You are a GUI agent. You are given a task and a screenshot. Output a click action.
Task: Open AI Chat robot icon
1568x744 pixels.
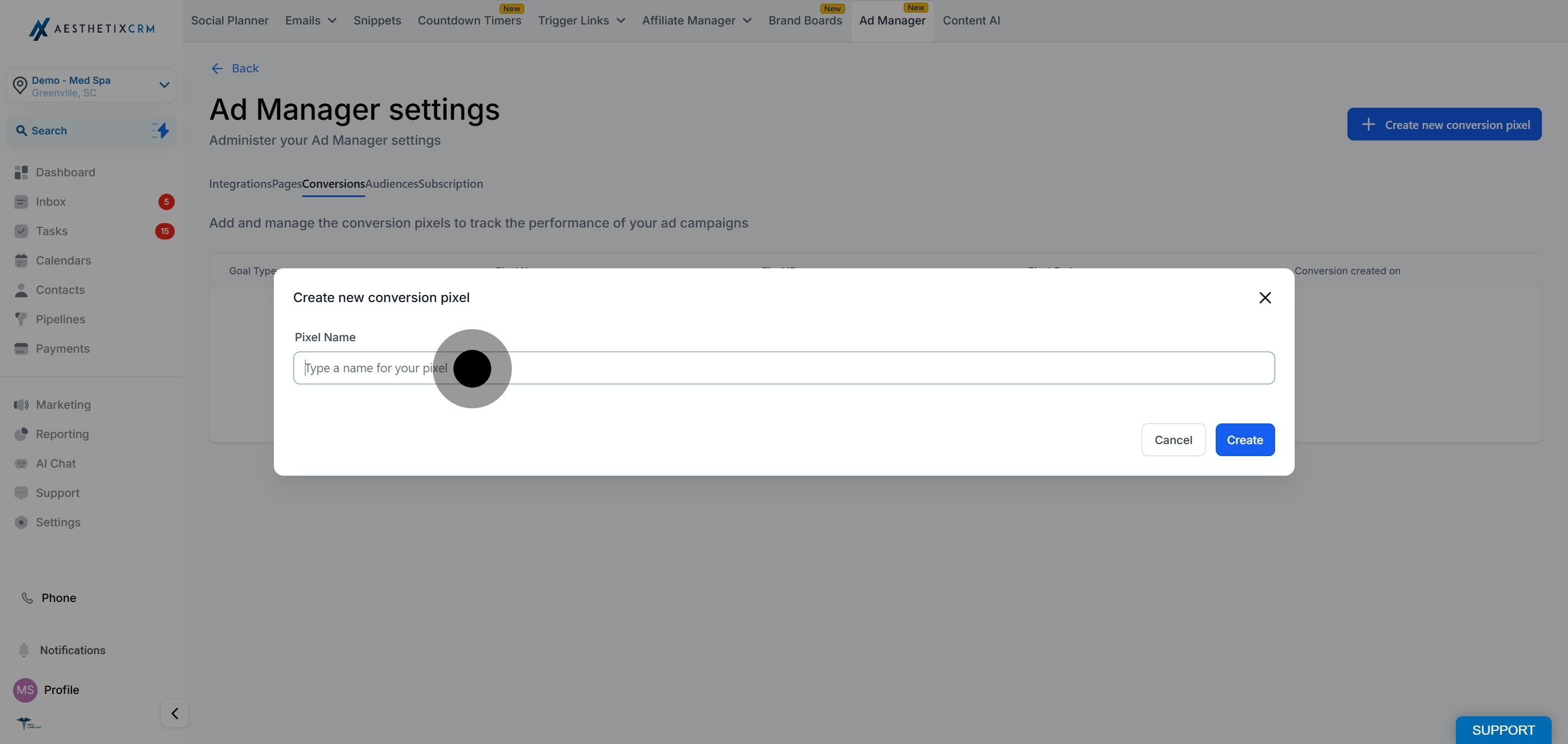(x=21, y=464)
